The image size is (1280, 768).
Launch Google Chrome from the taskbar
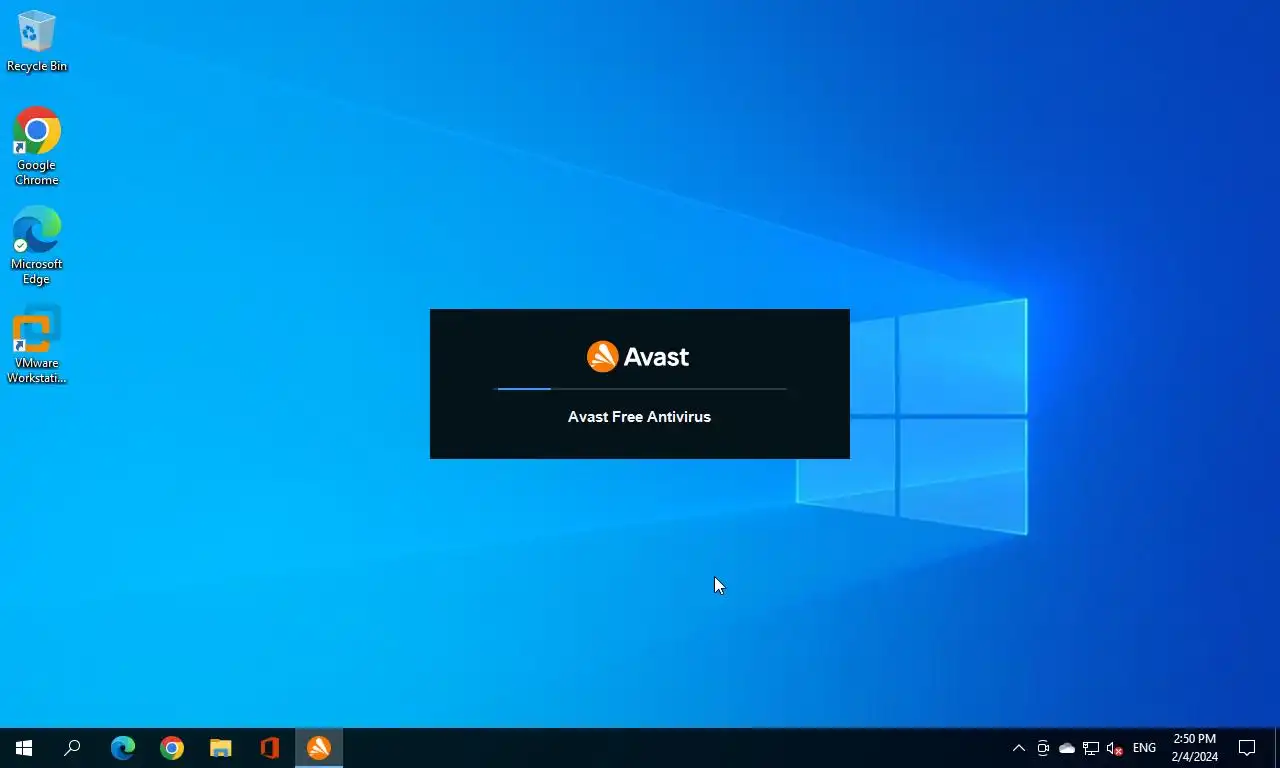point(172,748)
